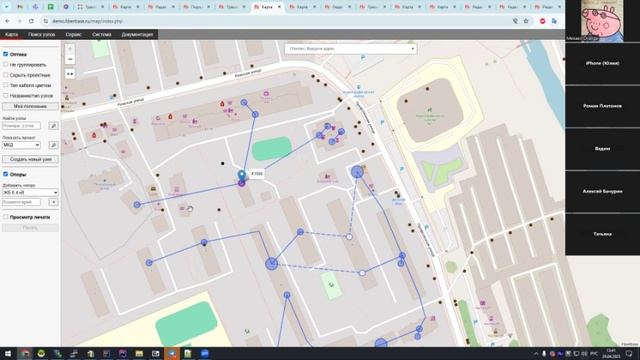Click the plus button to add a pole
640x360 pixels.
[53, 202]
